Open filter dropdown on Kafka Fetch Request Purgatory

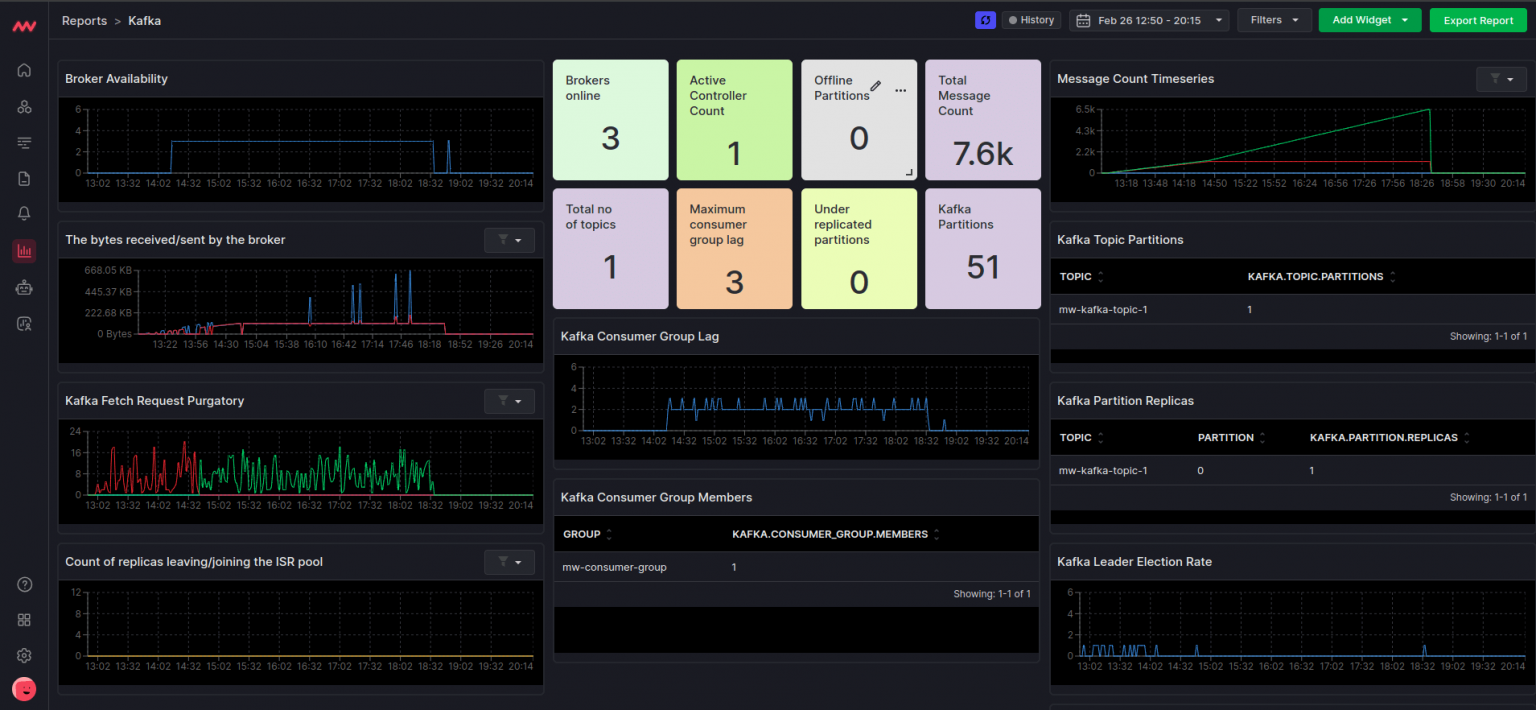coord(509,401)
